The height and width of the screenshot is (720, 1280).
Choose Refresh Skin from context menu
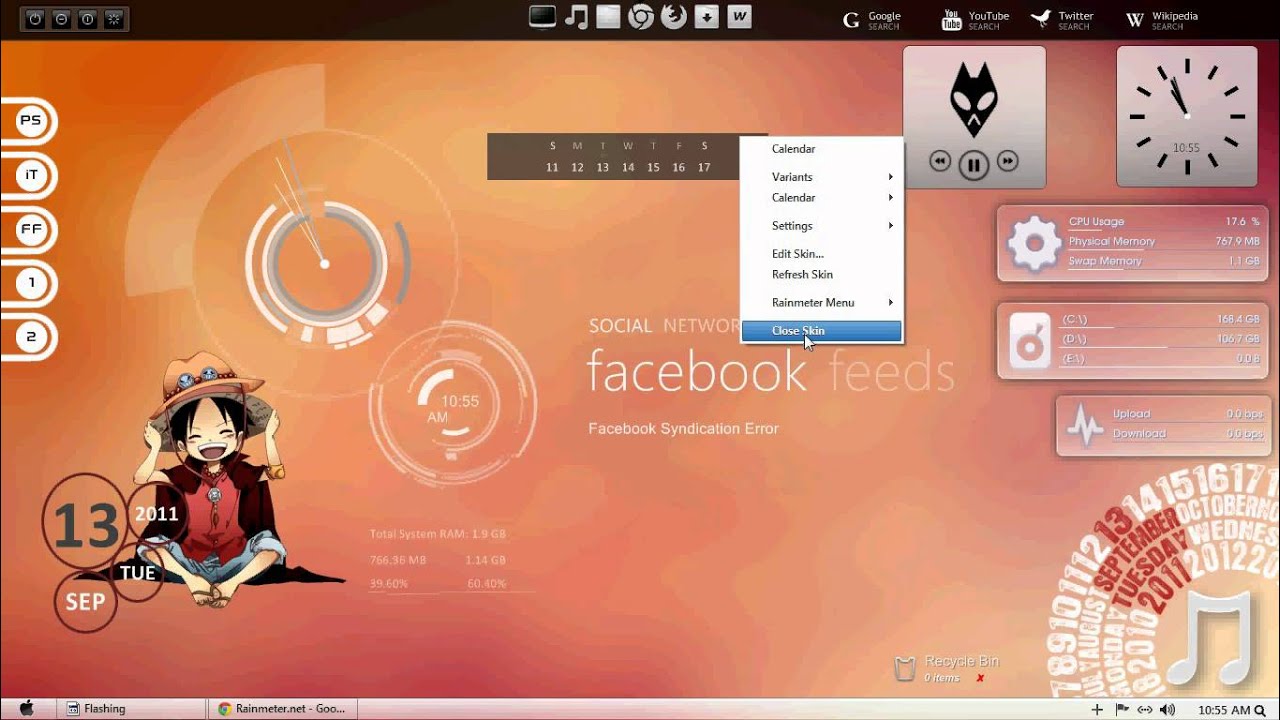click(822, 275)
